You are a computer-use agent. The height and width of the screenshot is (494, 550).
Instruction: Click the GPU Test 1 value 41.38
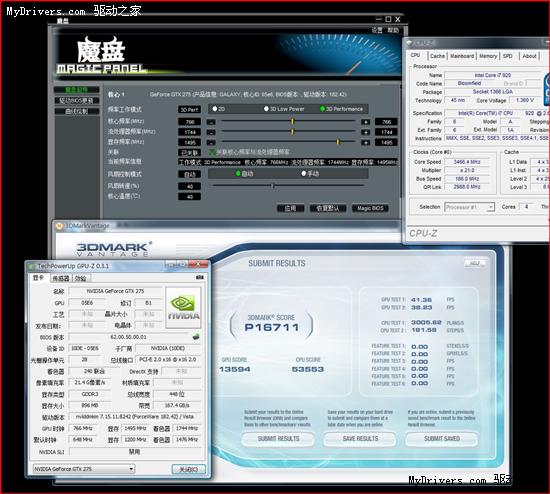point(421,300)
